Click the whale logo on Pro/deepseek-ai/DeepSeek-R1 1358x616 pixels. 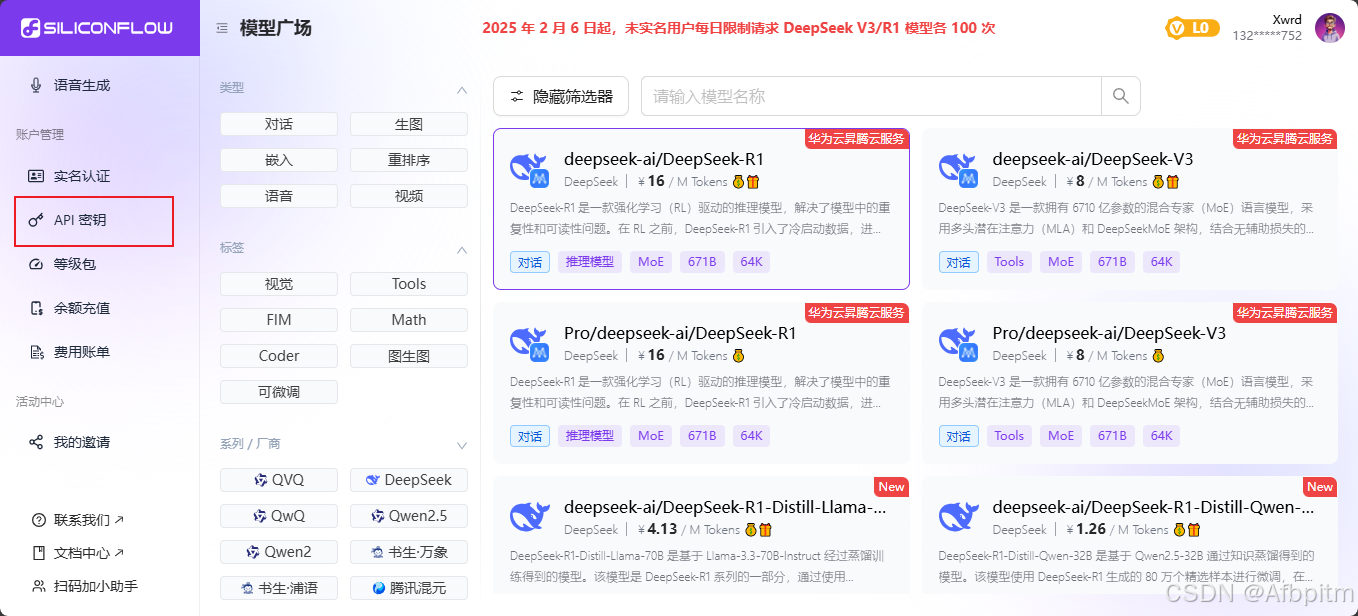click(530, 343)
